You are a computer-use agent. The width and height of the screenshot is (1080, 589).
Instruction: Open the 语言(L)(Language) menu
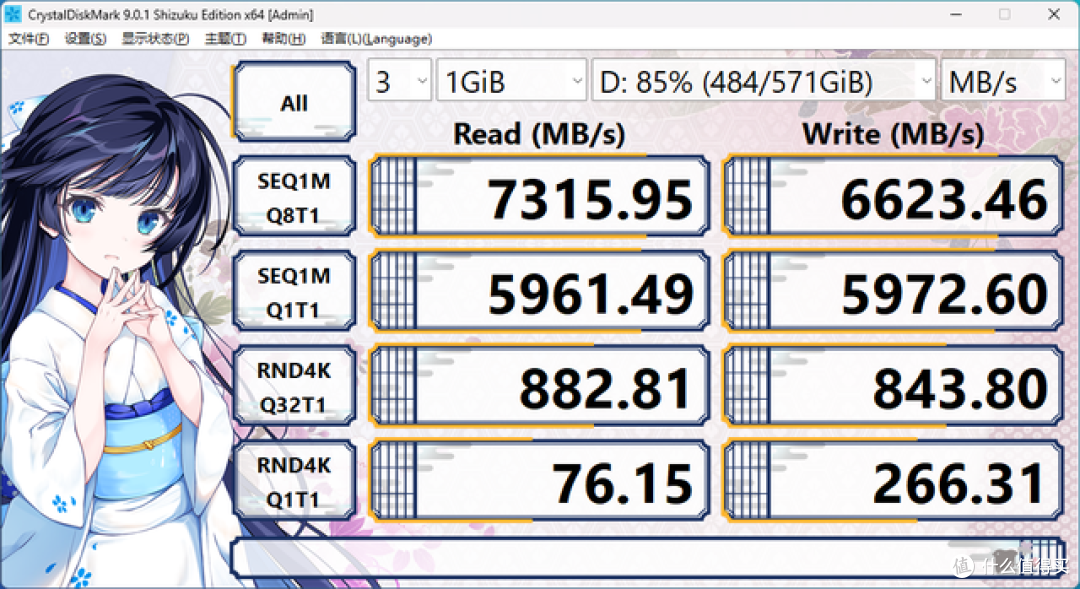(377, 39)
